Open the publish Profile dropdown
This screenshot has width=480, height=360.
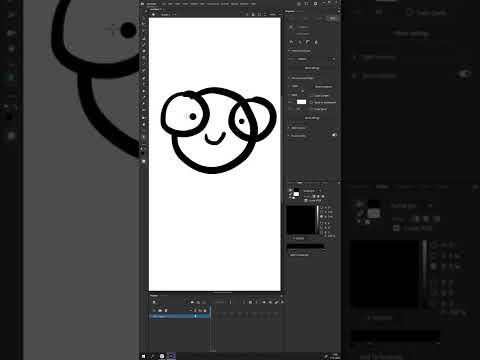[x=315, y=59]
